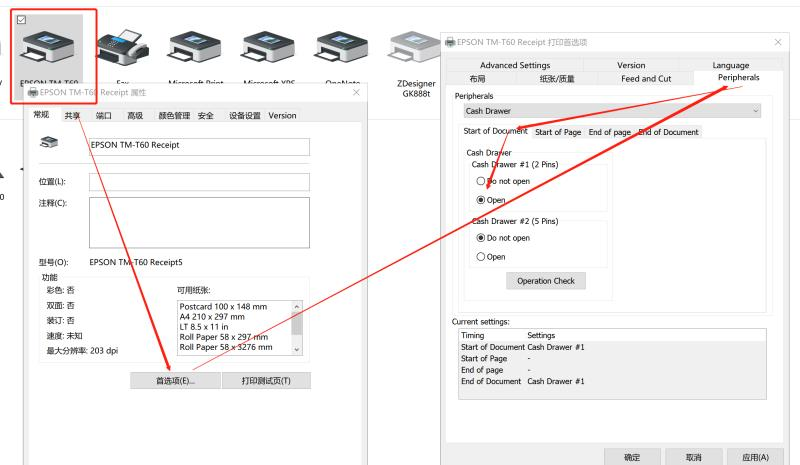Click the 位置(L) input field
The width and height of the screenshot is (800, 465).
(199, 182)
